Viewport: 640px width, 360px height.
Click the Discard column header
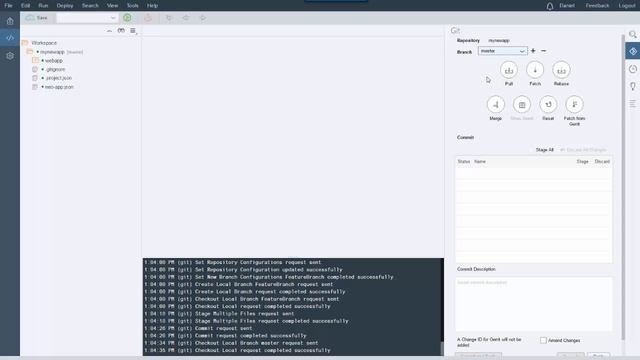point(602,162)
